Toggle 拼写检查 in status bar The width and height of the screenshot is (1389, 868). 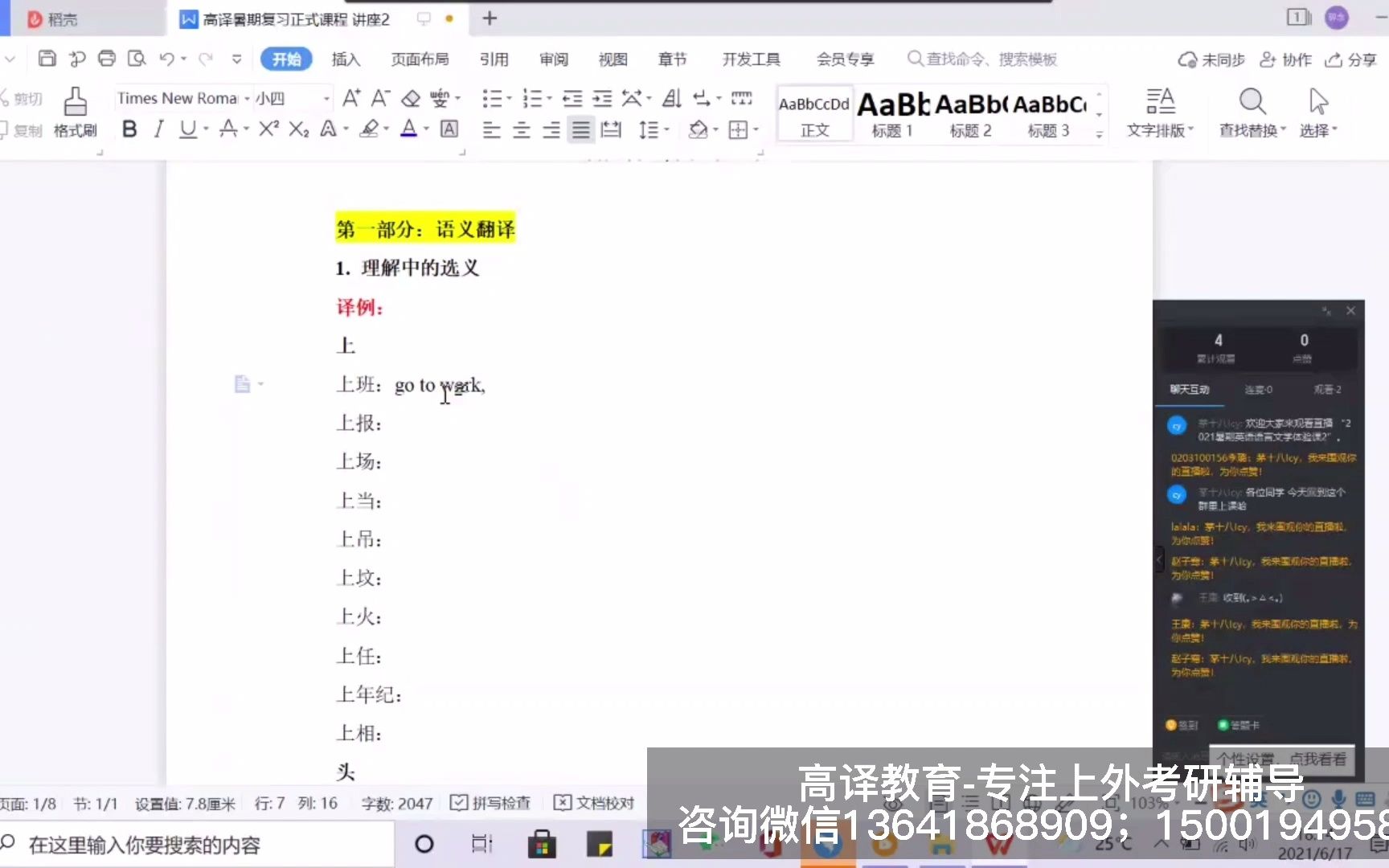490,803
